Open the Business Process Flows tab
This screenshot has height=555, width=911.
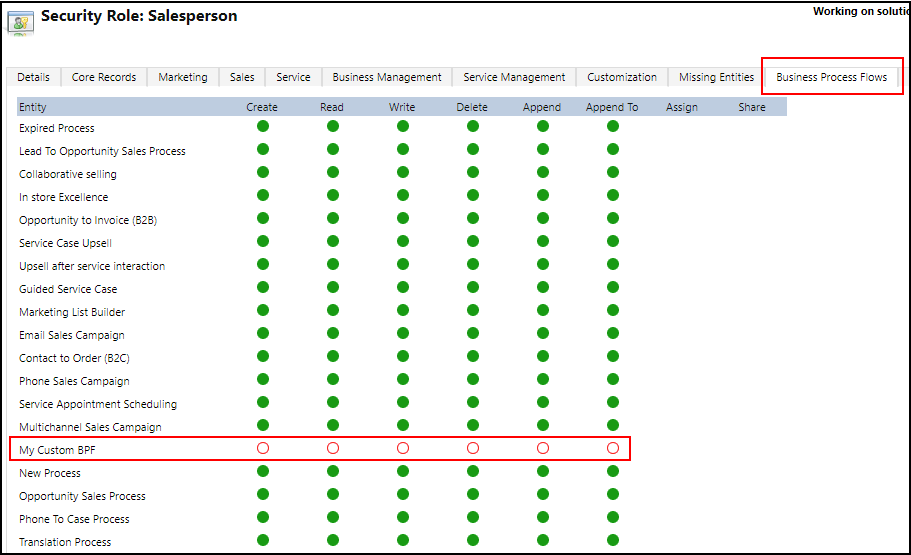[831, 77]
